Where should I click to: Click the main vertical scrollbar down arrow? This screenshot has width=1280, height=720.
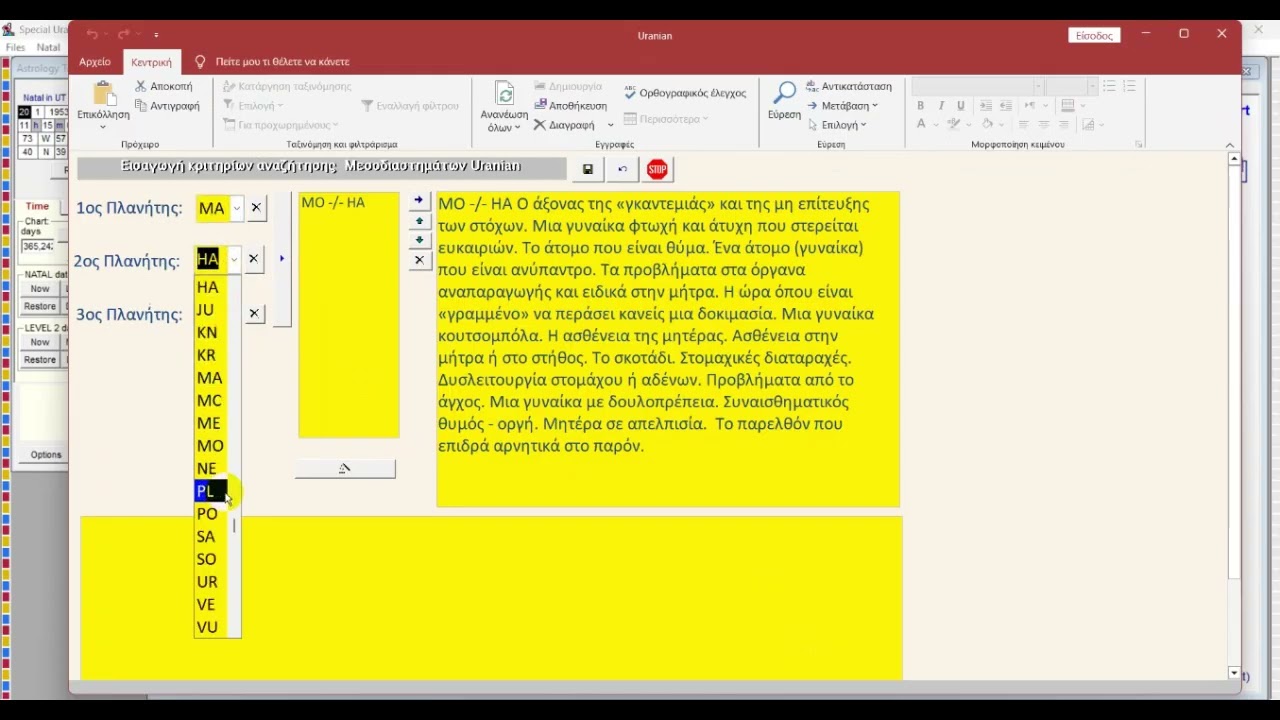(1234, 674)
